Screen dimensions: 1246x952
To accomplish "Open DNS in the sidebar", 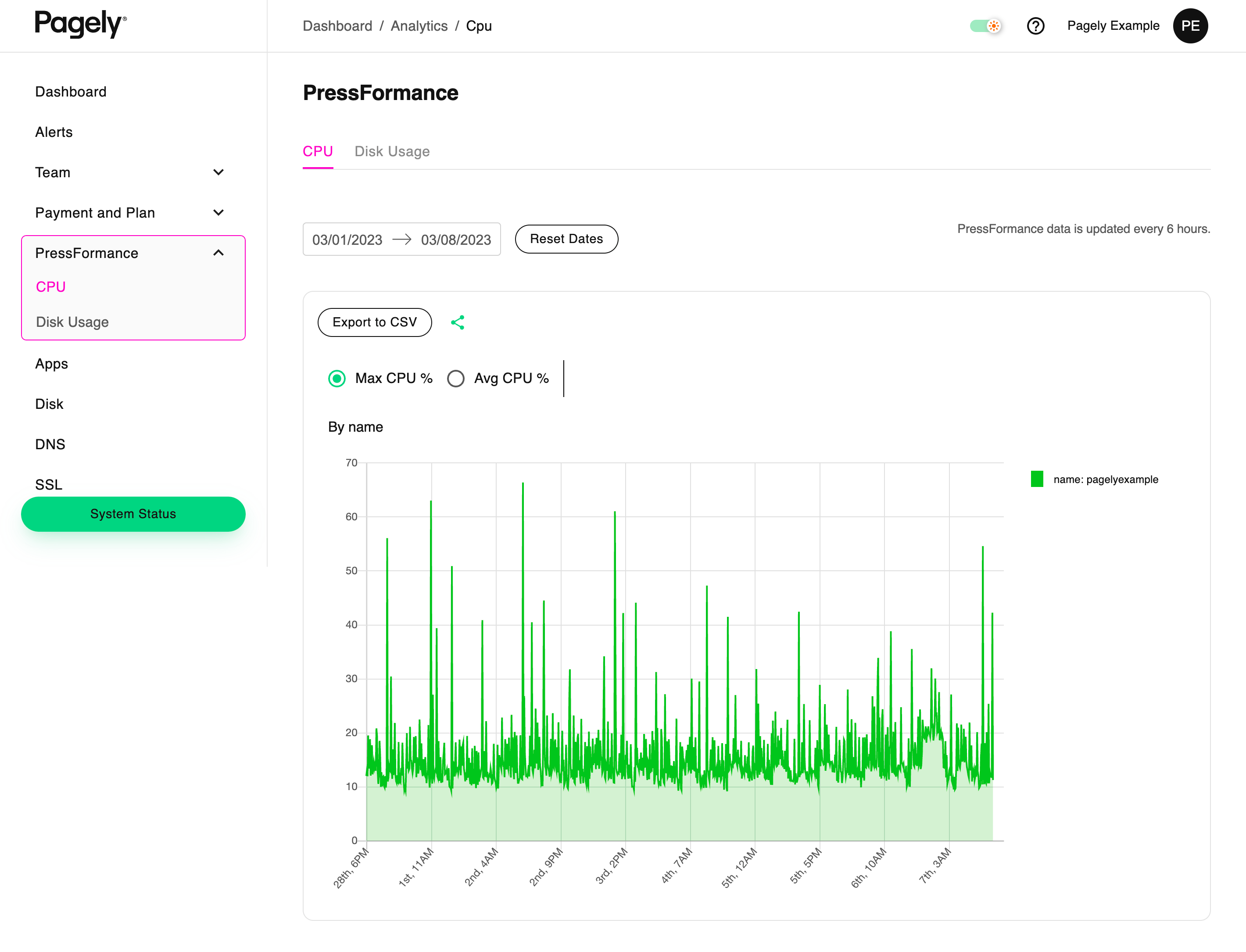I will point(50,444).
